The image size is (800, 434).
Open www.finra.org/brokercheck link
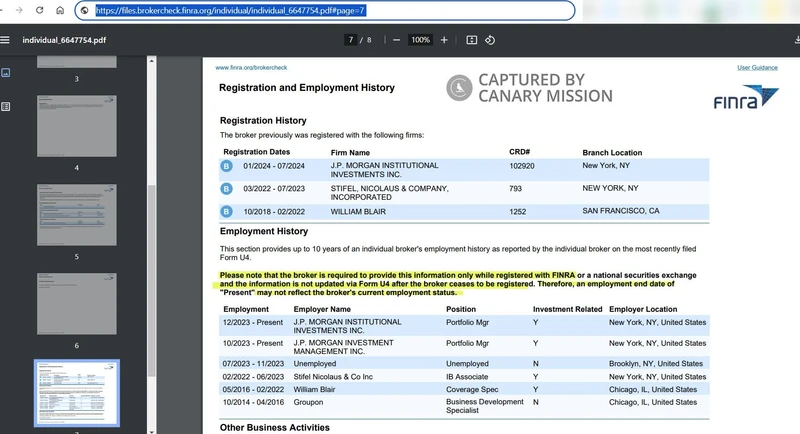pos(251,67)
